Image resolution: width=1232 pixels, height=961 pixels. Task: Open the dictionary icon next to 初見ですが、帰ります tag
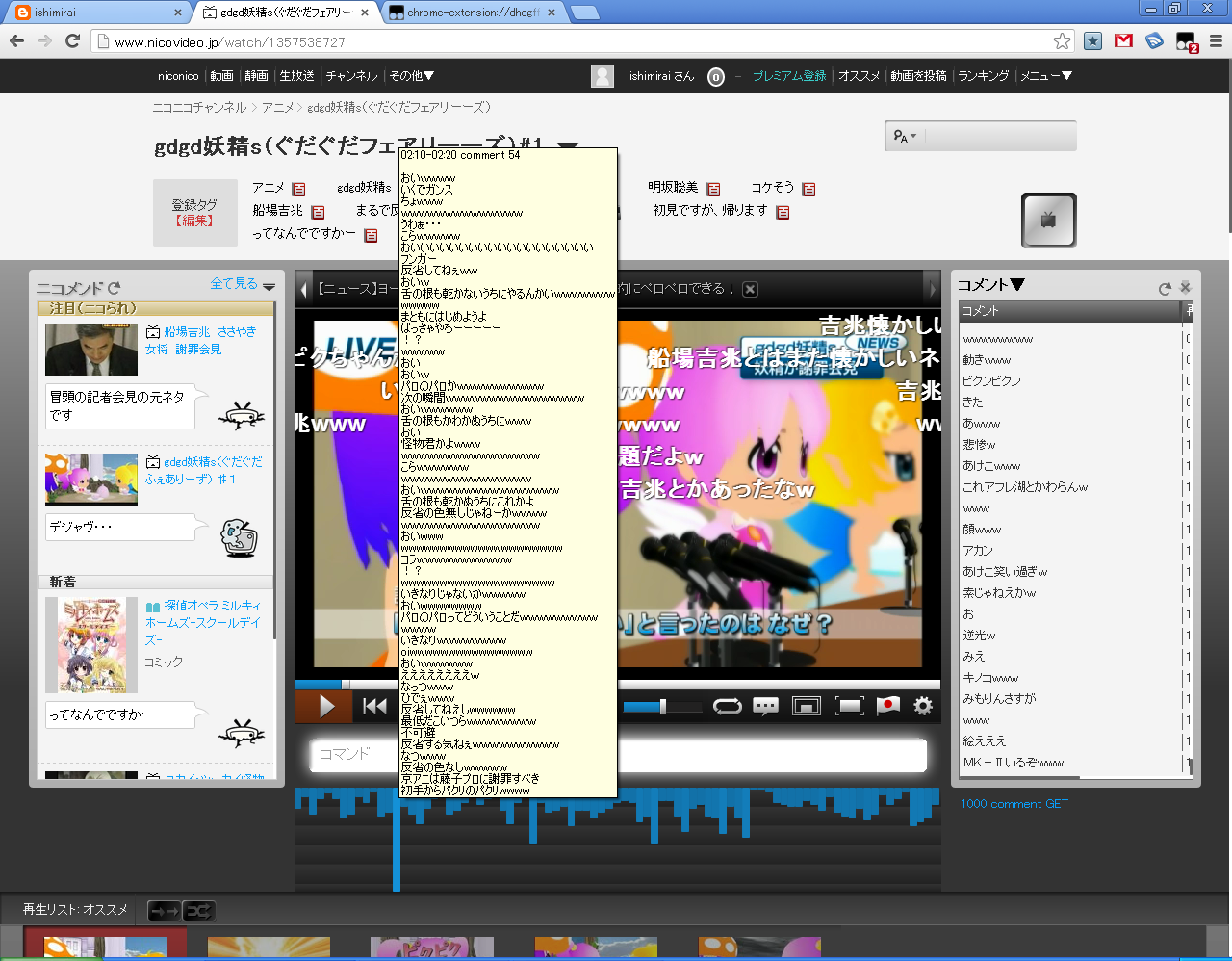click(783, 212)
